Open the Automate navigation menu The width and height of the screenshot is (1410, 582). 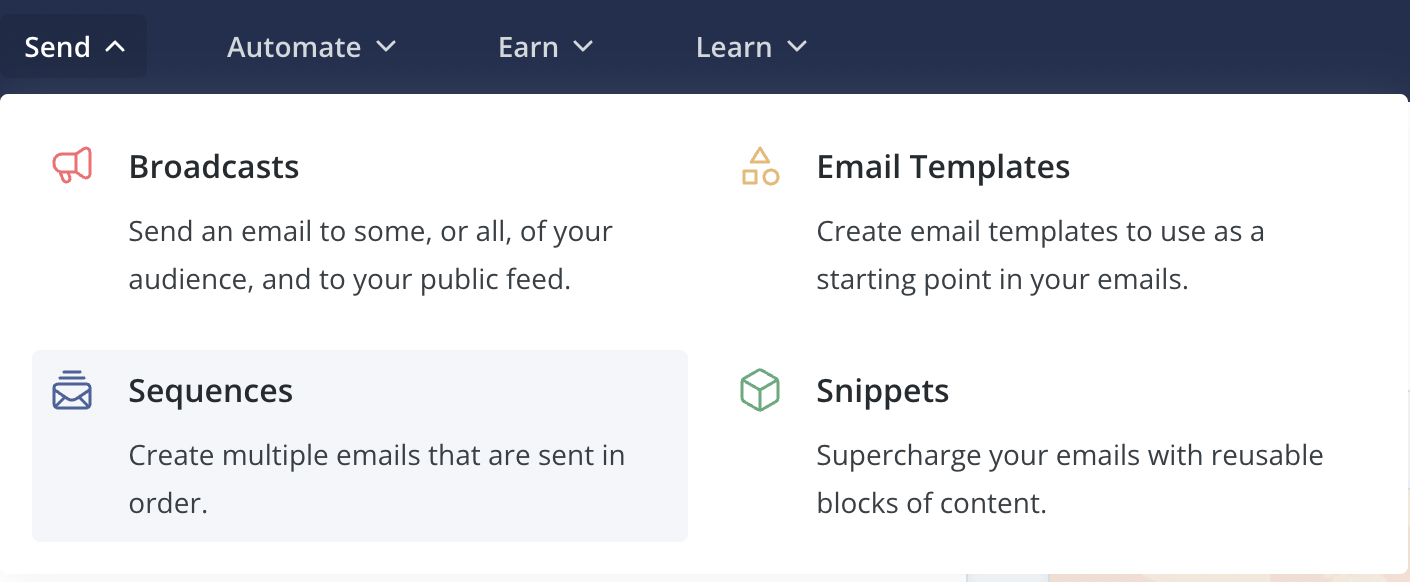[294, 47]
